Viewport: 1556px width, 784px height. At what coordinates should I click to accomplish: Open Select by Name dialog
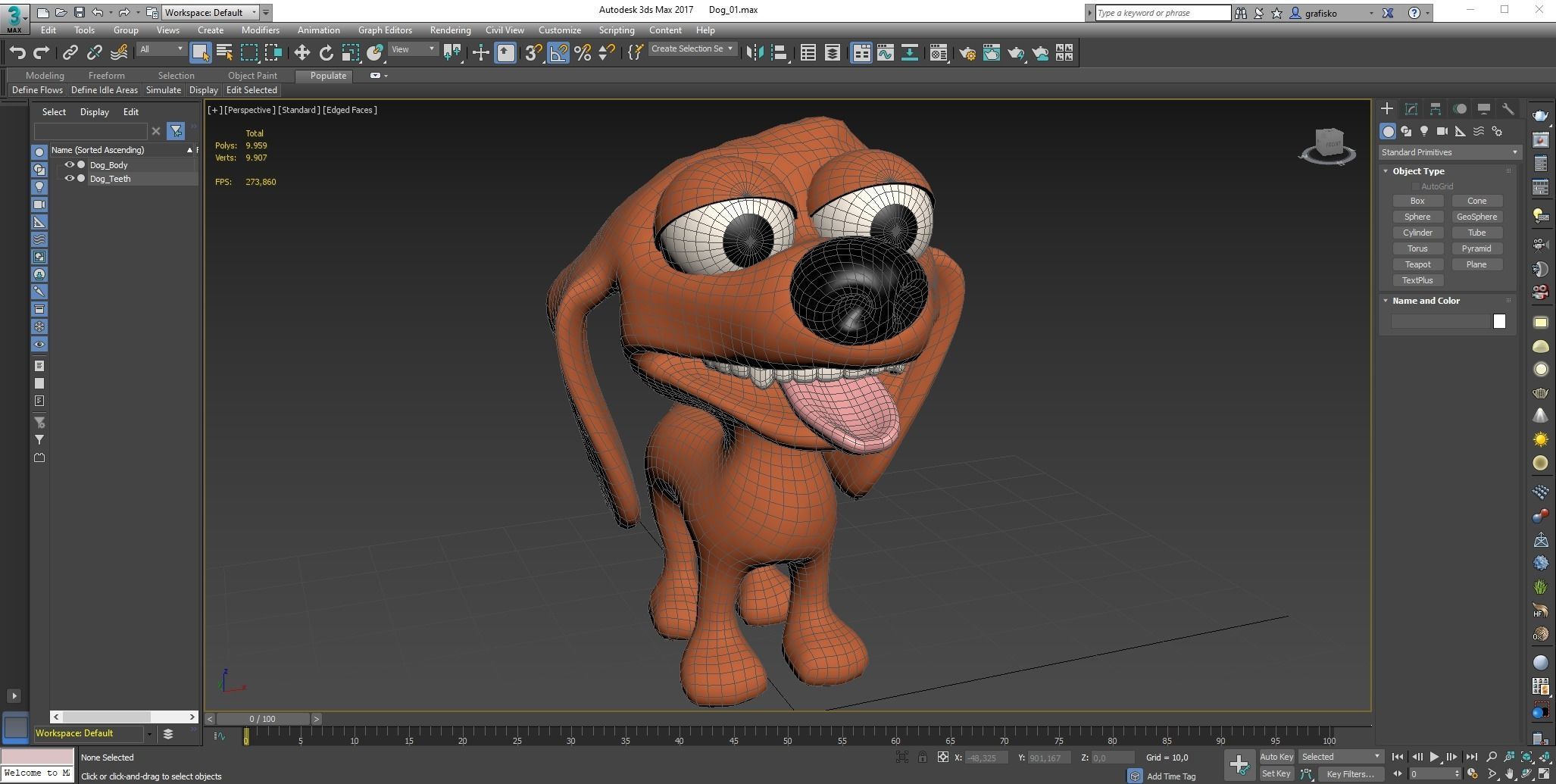224,52
